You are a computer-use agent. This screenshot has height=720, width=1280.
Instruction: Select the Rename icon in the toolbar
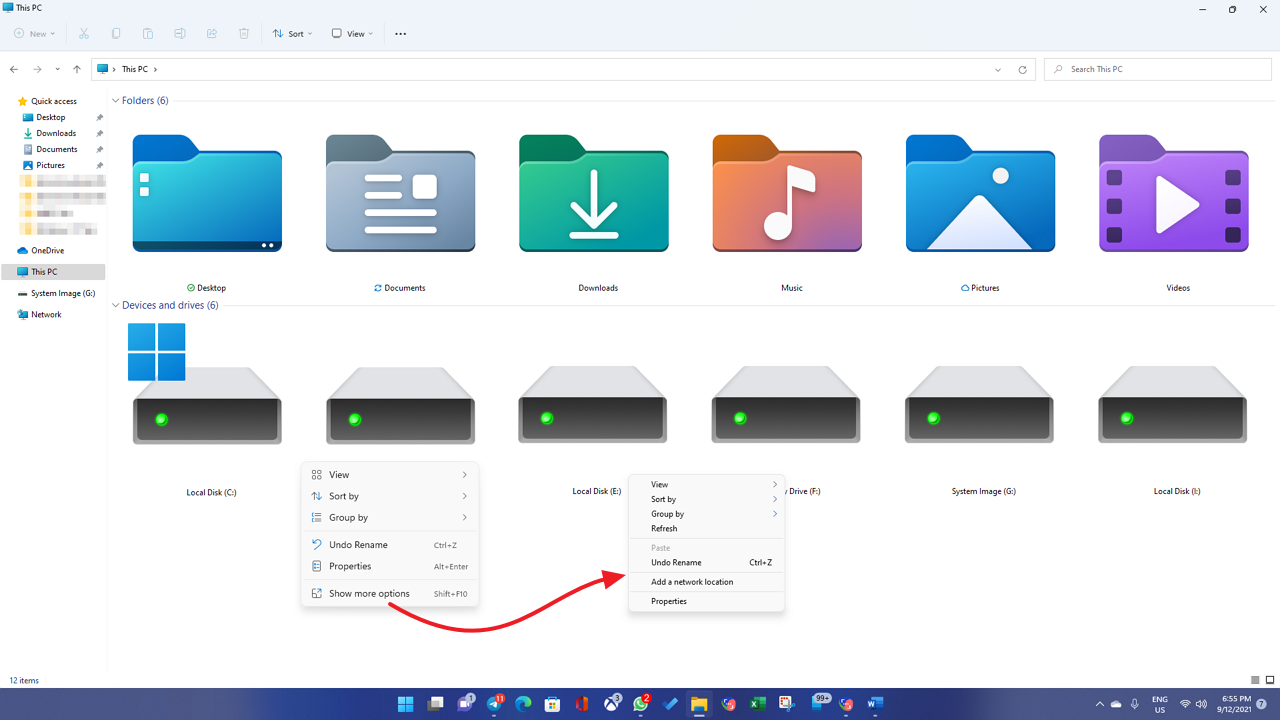click(x=180, y=33)
